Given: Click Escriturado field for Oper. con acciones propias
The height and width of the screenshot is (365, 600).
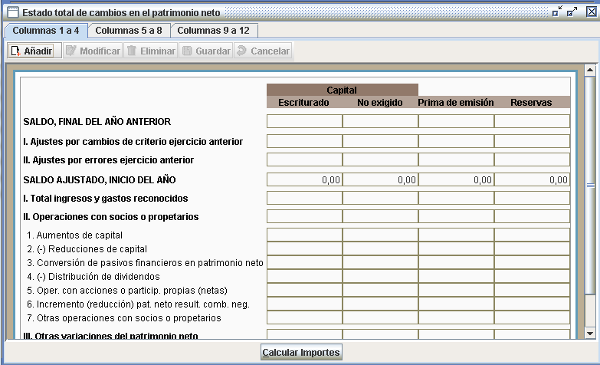Looking at the screenshot, I should pos(305,290).
